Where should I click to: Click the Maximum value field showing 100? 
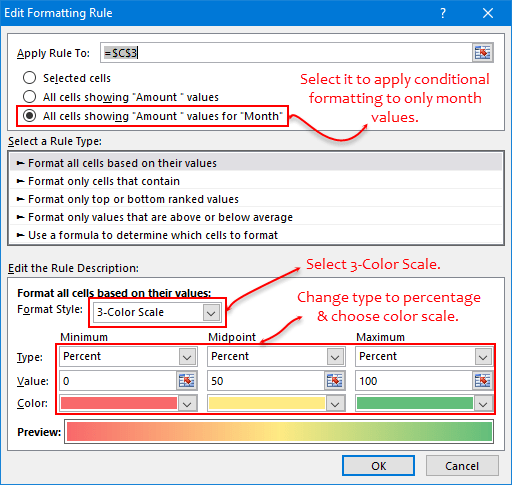click(x=414, y=381)
